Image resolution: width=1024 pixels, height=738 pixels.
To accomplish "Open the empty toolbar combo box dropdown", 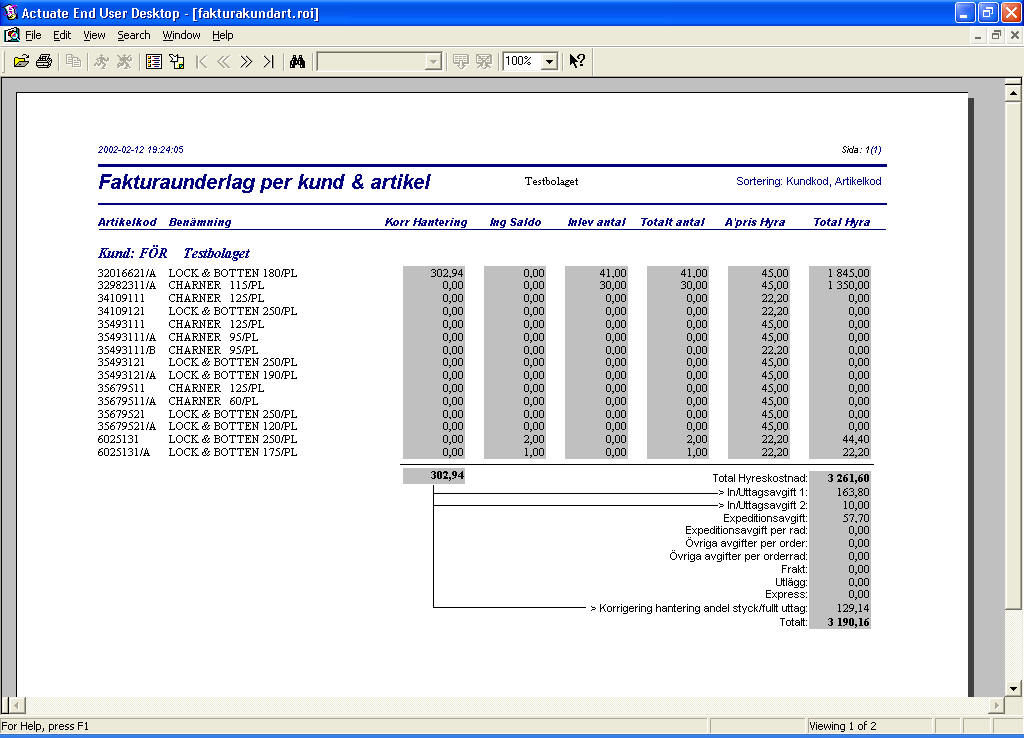I will [x=432, y=62].
